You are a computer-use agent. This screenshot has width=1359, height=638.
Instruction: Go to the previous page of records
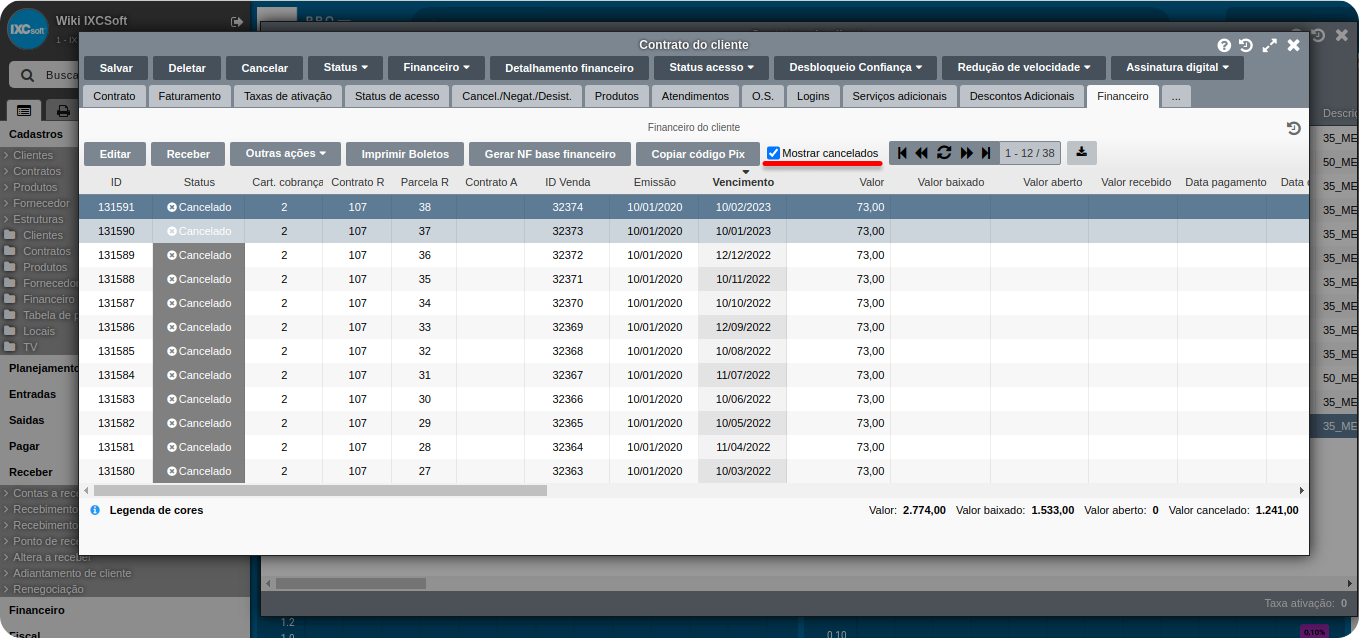coord(922,153)
